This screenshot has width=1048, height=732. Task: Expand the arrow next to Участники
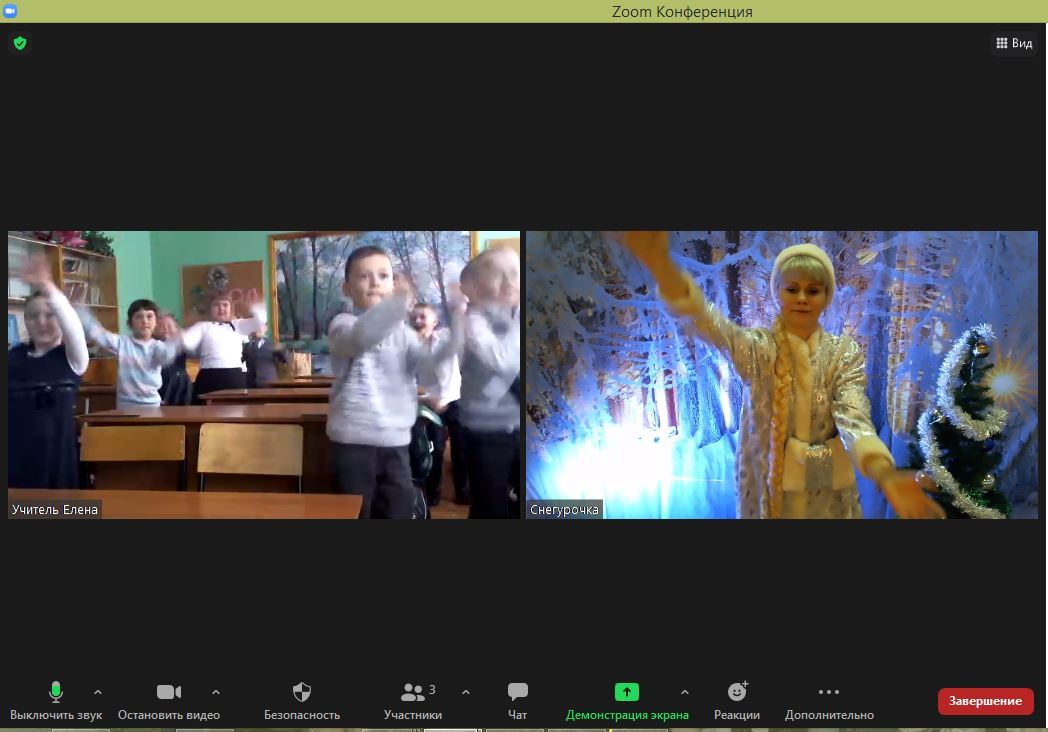tap(466, 693)
